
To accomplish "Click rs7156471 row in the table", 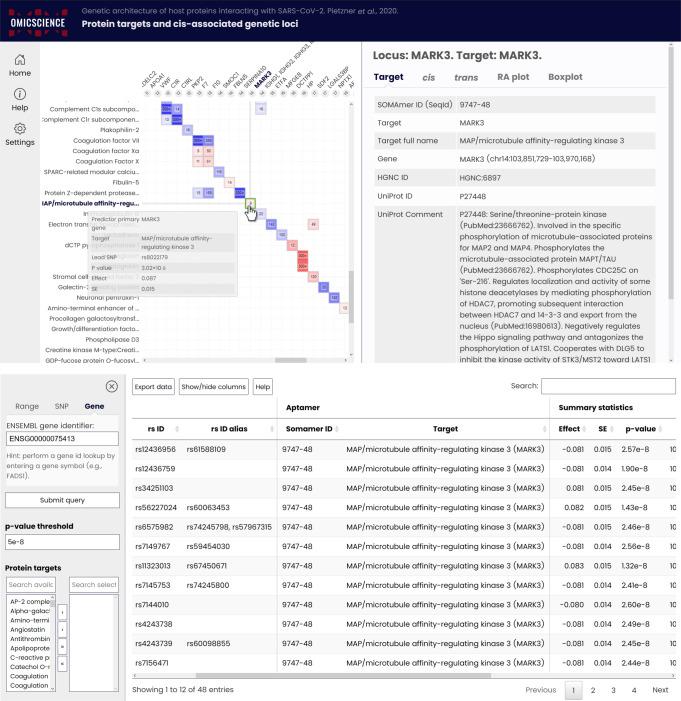I will (x=404, y=663).
